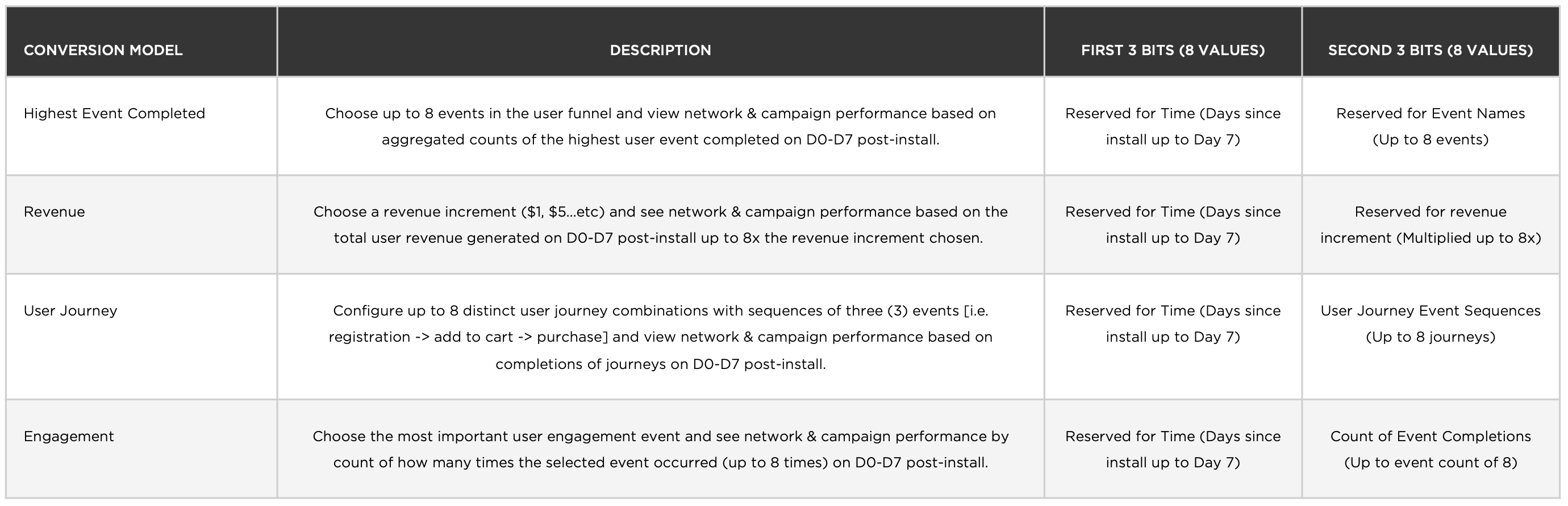Select Reserved for Time cell in Revenue row
Viewport: 1568px width, 506px height.
pos(1173,225)
